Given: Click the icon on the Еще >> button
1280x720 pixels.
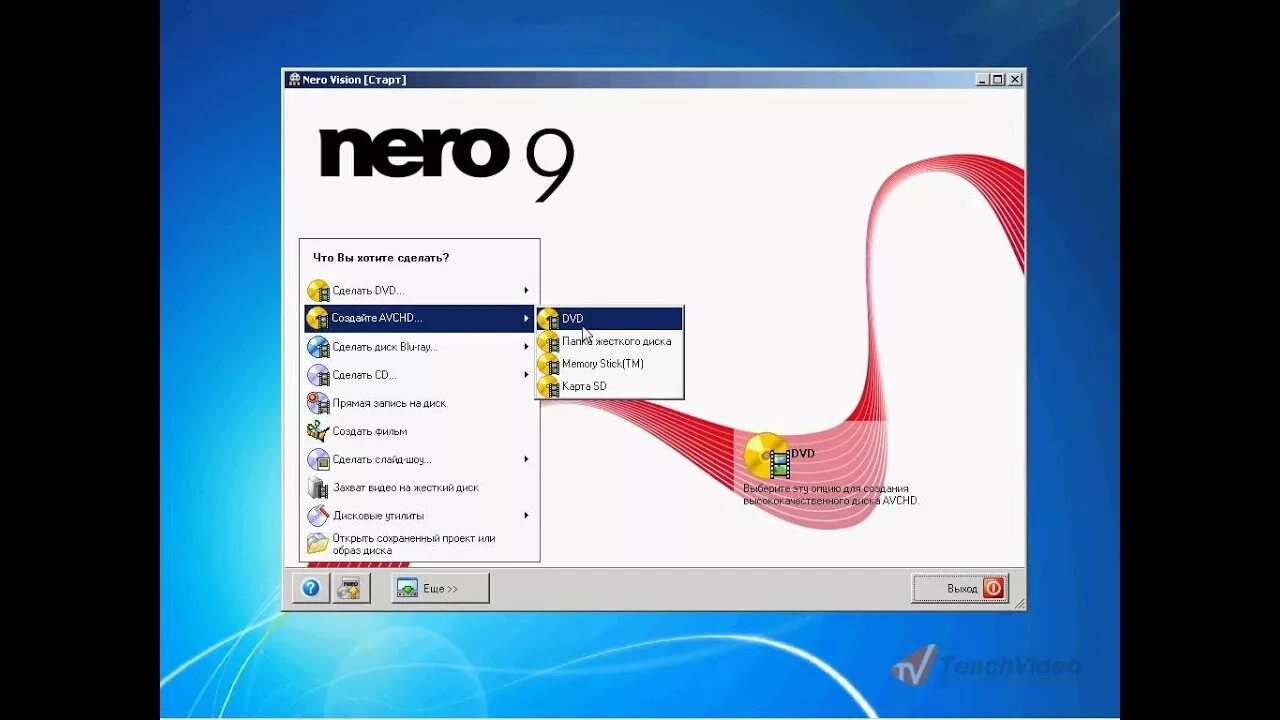Looking at the screenshot, I should 407,588.
